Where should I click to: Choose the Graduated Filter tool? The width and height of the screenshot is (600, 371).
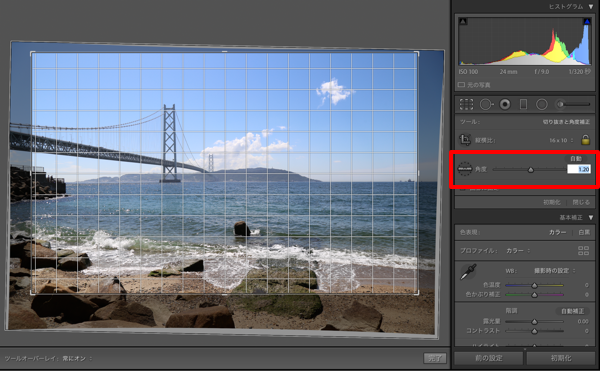[x=523, y=104]
